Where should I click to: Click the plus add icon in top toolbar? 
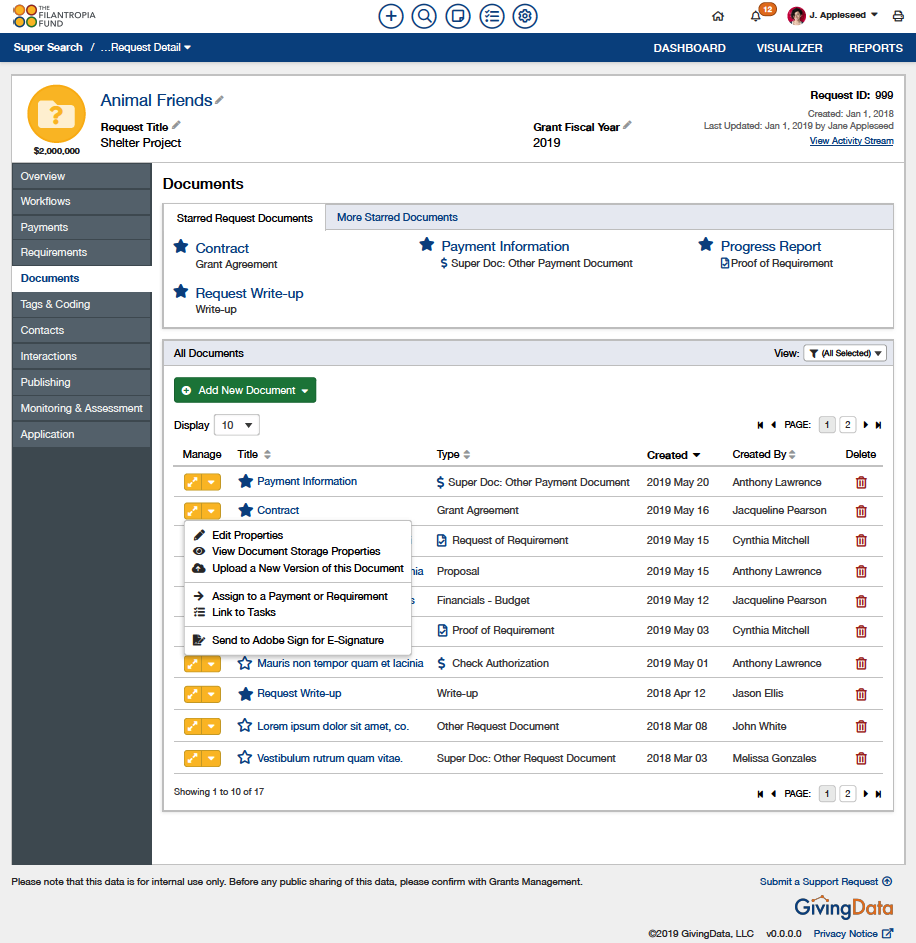coord(391,16)
